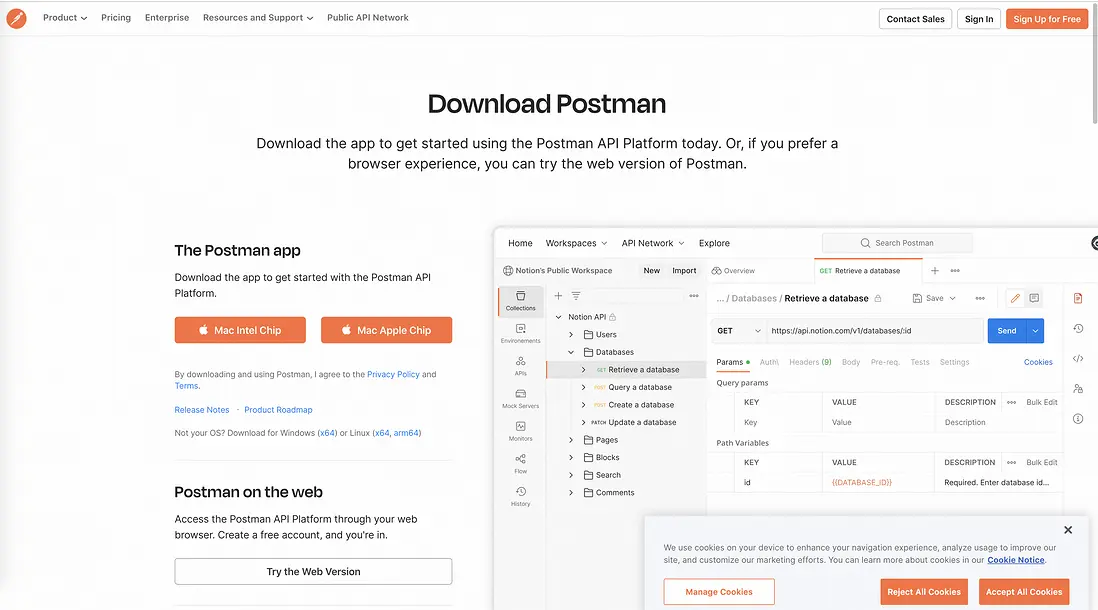Click the request URL field
The image size is (1098, 610).
pos(874,331)
